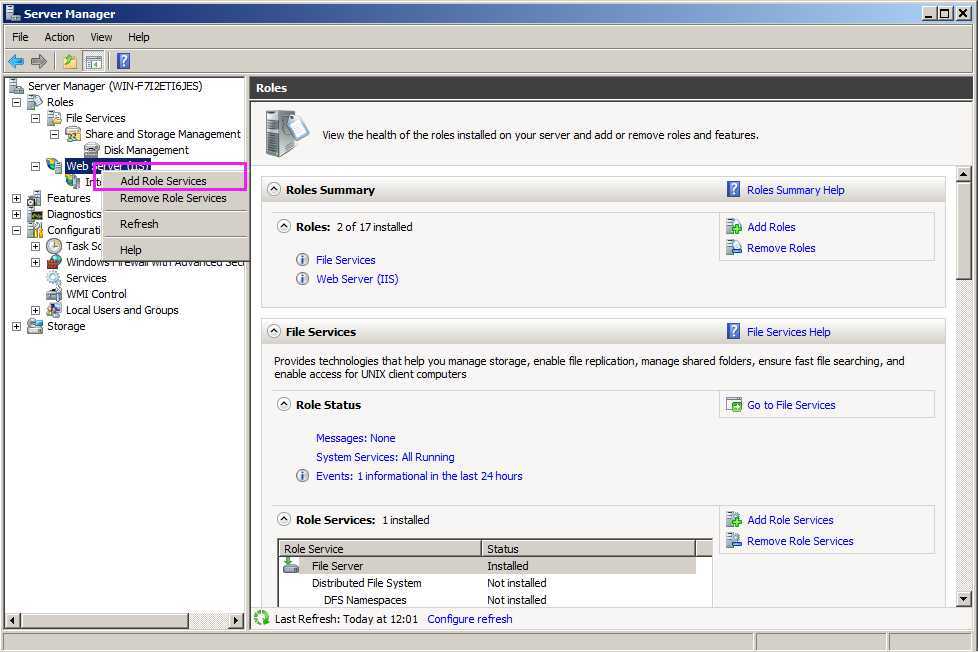Click the green refresh icon near Last Refresh

(x=262, y=618)
